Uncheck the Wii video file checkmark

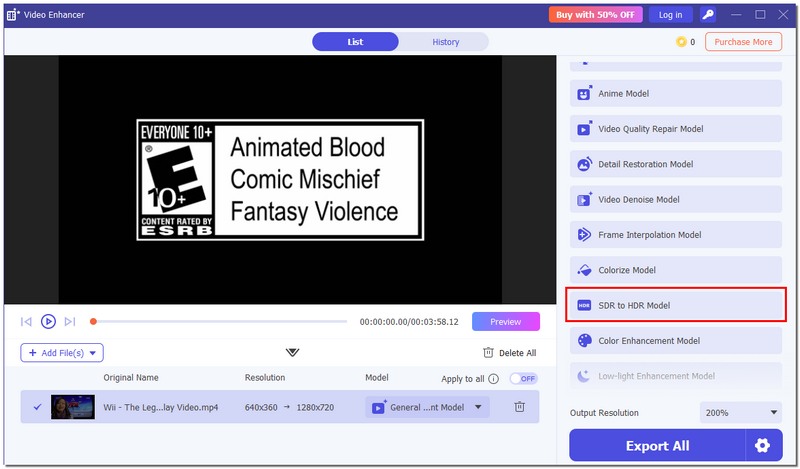pyautogui.click(x=37, y=407)
